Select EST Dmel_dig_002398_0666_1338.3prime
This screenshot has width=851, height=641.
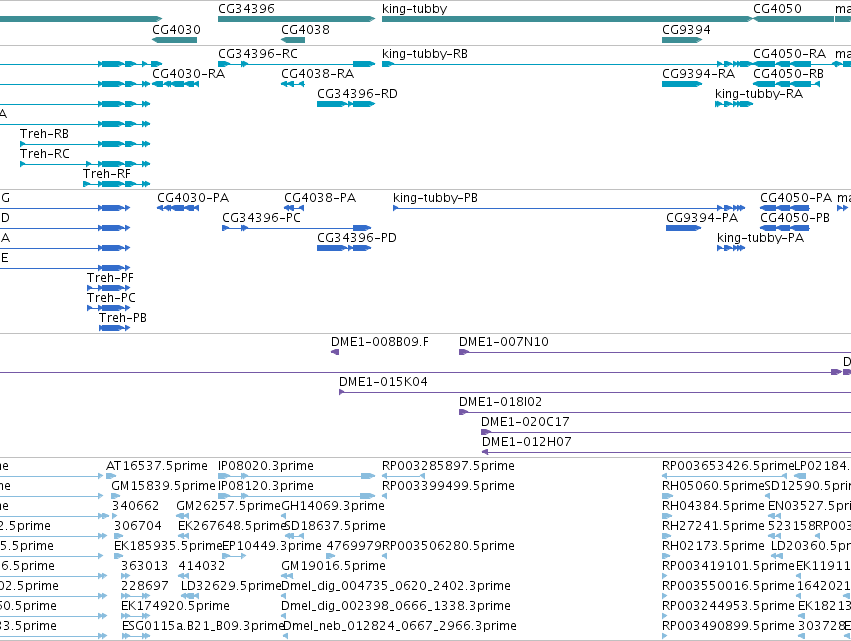(x=283, y=616)
